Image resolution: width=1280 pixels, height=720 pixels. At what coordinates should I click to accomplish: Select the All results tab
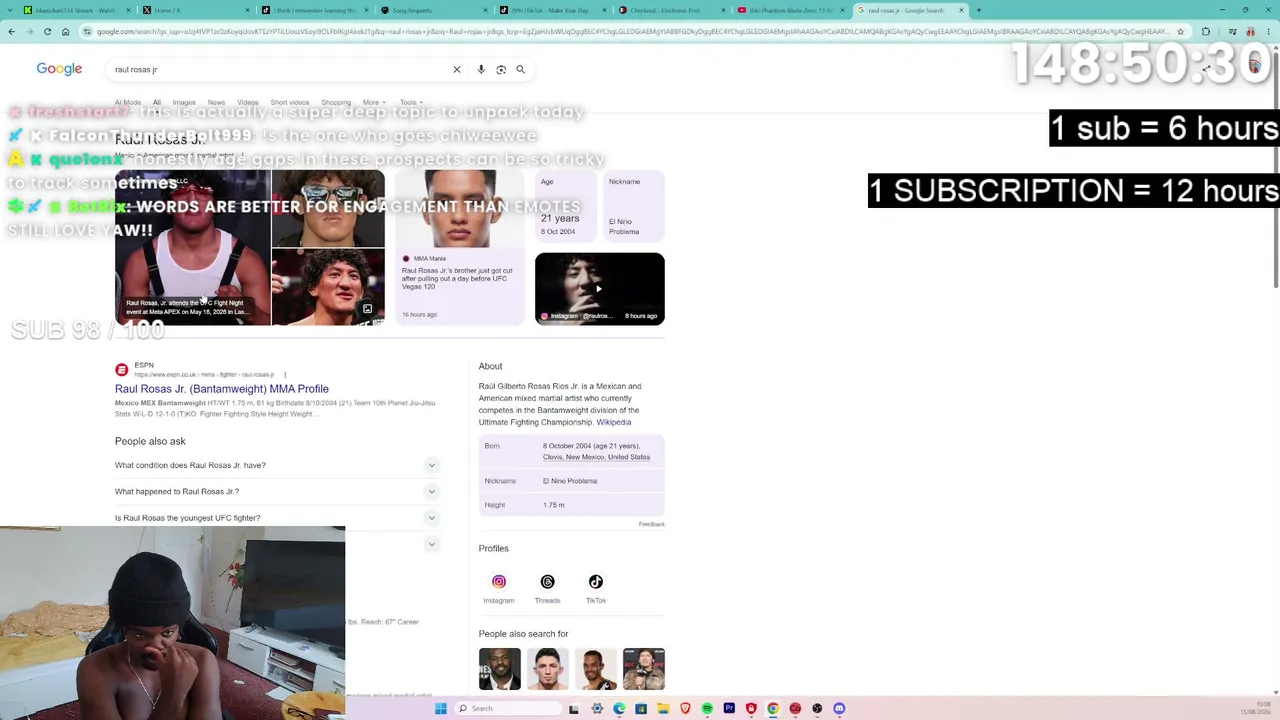coord(157,102)
